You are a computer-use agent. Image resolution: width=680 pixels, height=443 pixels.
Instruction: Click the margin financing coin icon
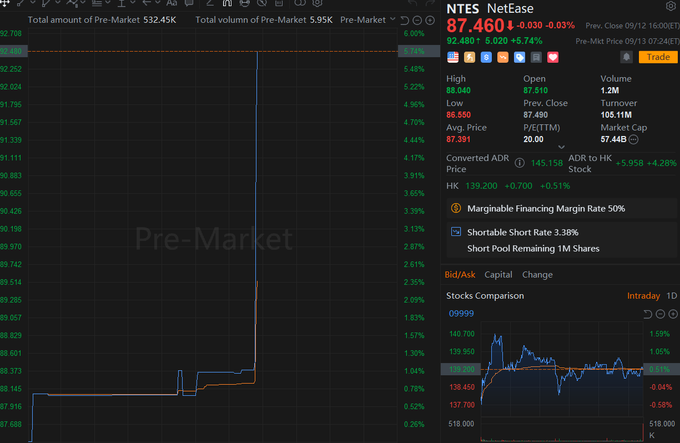pos(456,208)
